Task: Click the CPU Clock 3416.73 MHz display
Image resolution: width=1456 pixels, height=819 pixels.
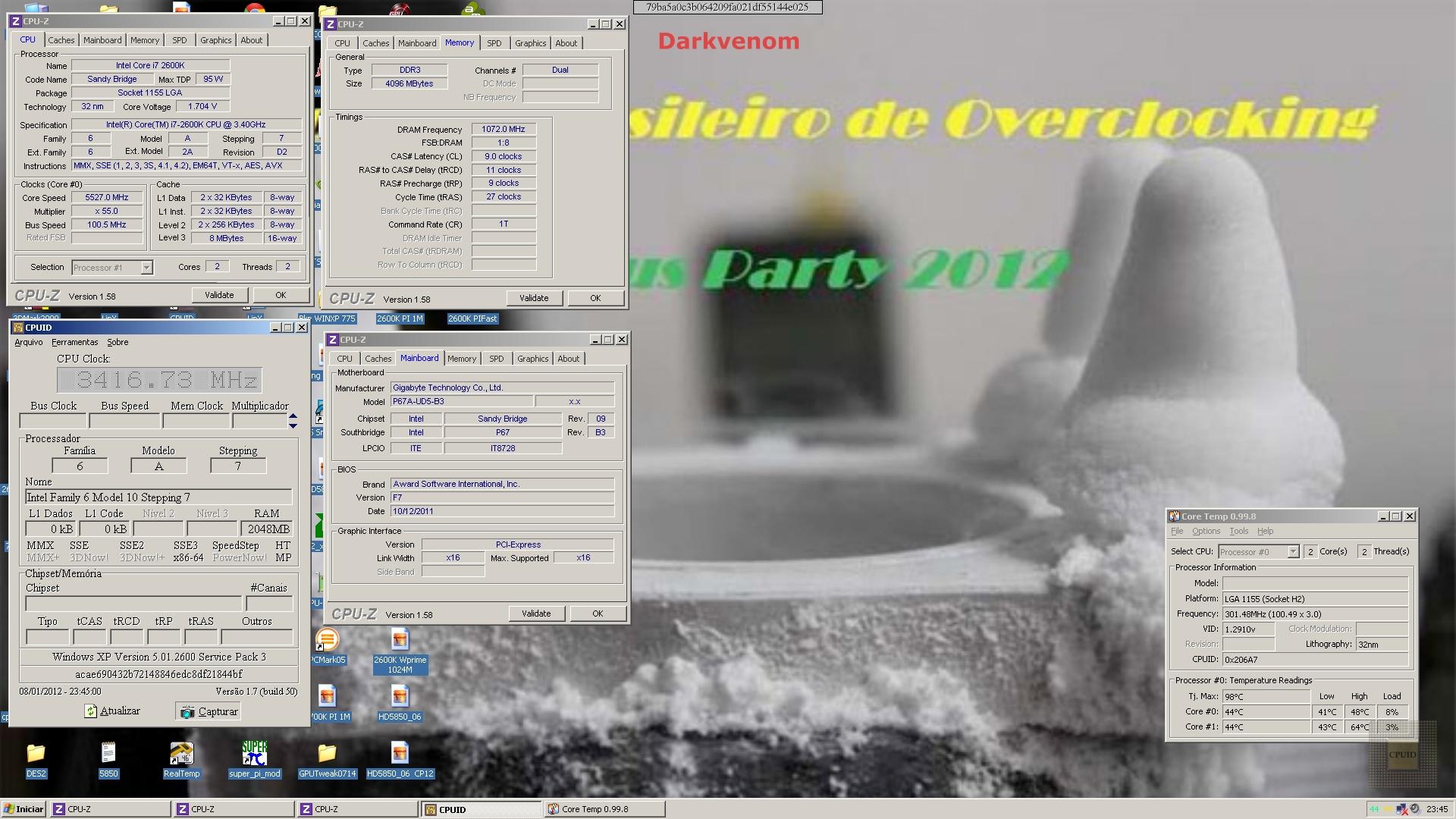Action: tap(159, 380)
